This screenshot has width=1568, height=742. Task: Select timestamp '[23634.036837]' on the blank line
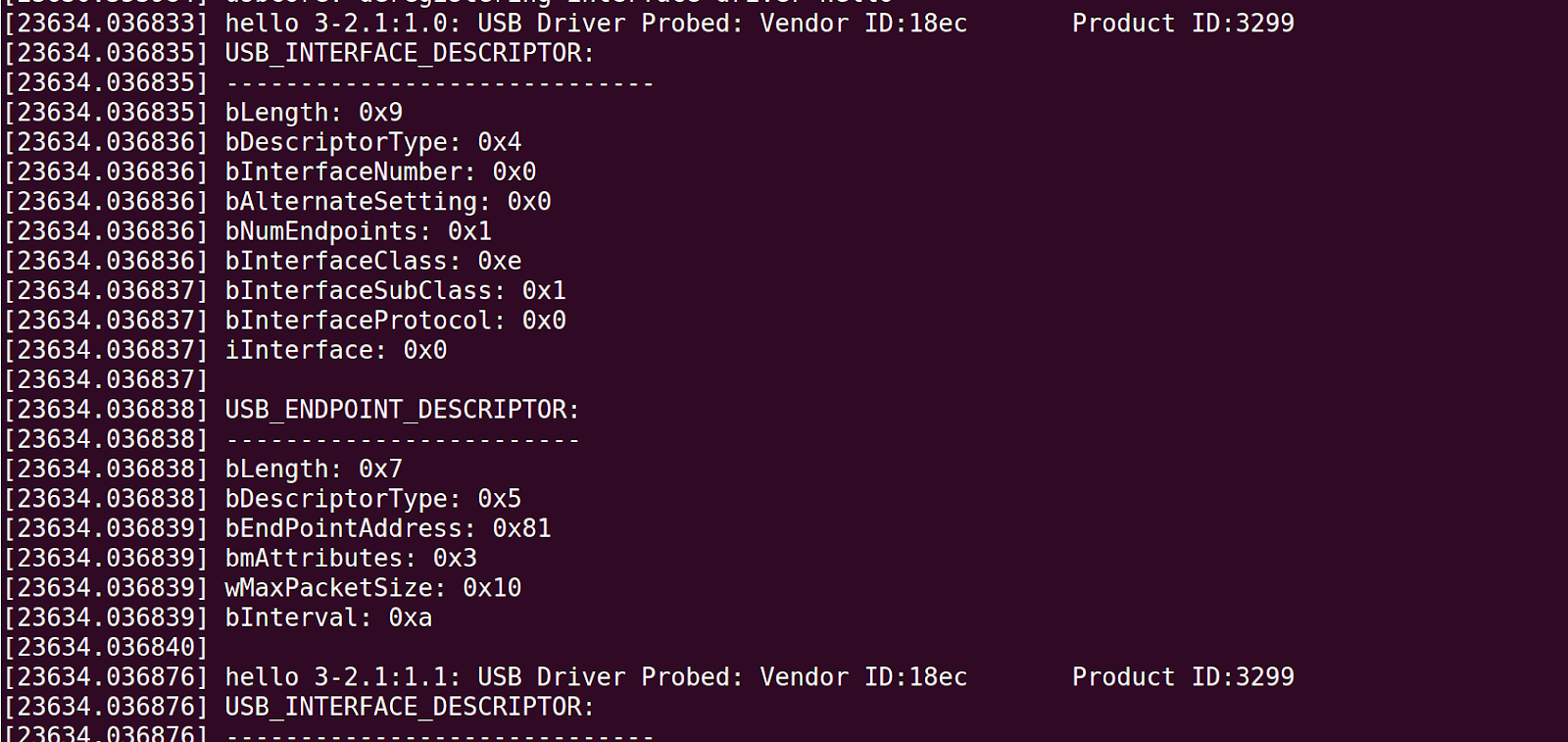[x=107, y=380]
